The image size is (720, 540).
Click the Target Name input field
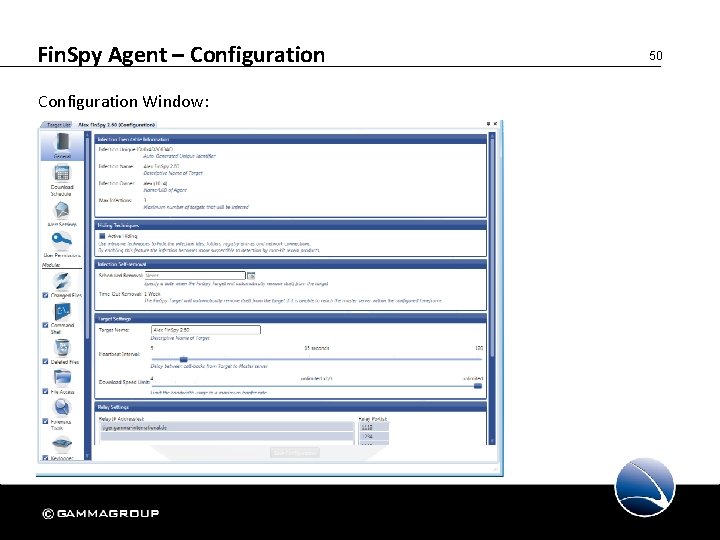click(x=206, y=330)
